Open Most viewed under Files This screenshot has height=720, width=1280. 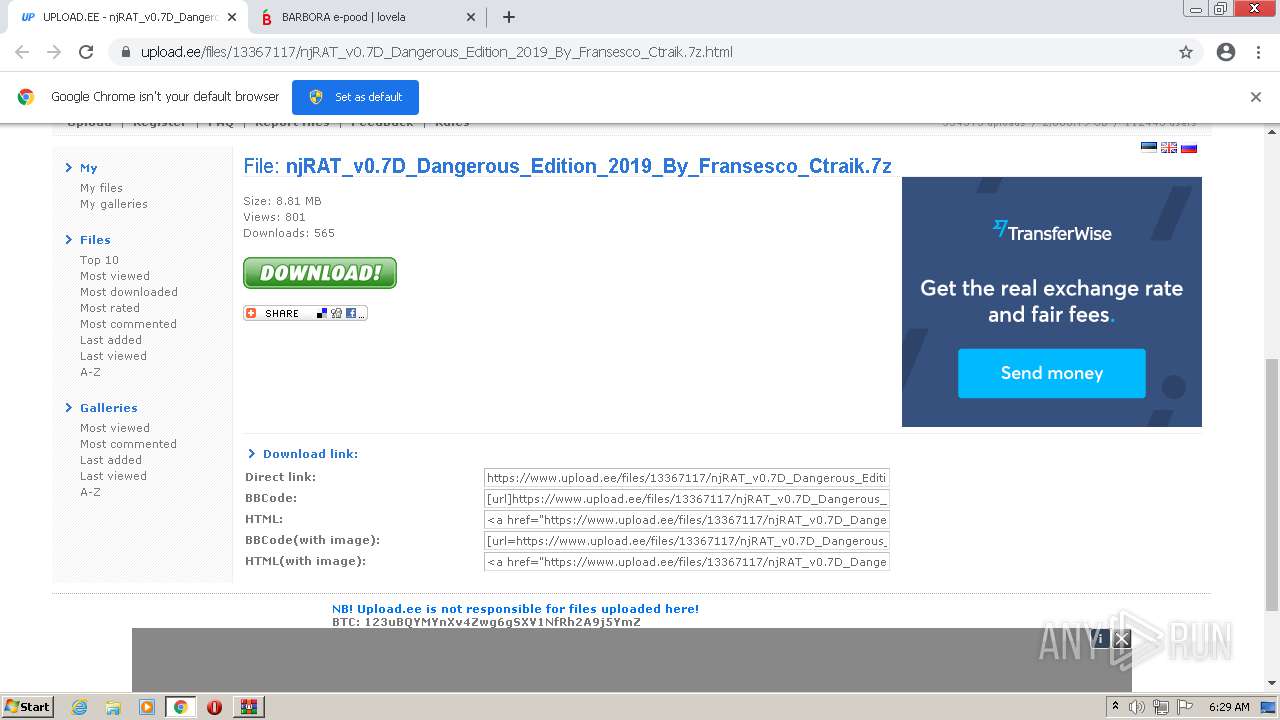pyautogui.click(x=115, y=276)
